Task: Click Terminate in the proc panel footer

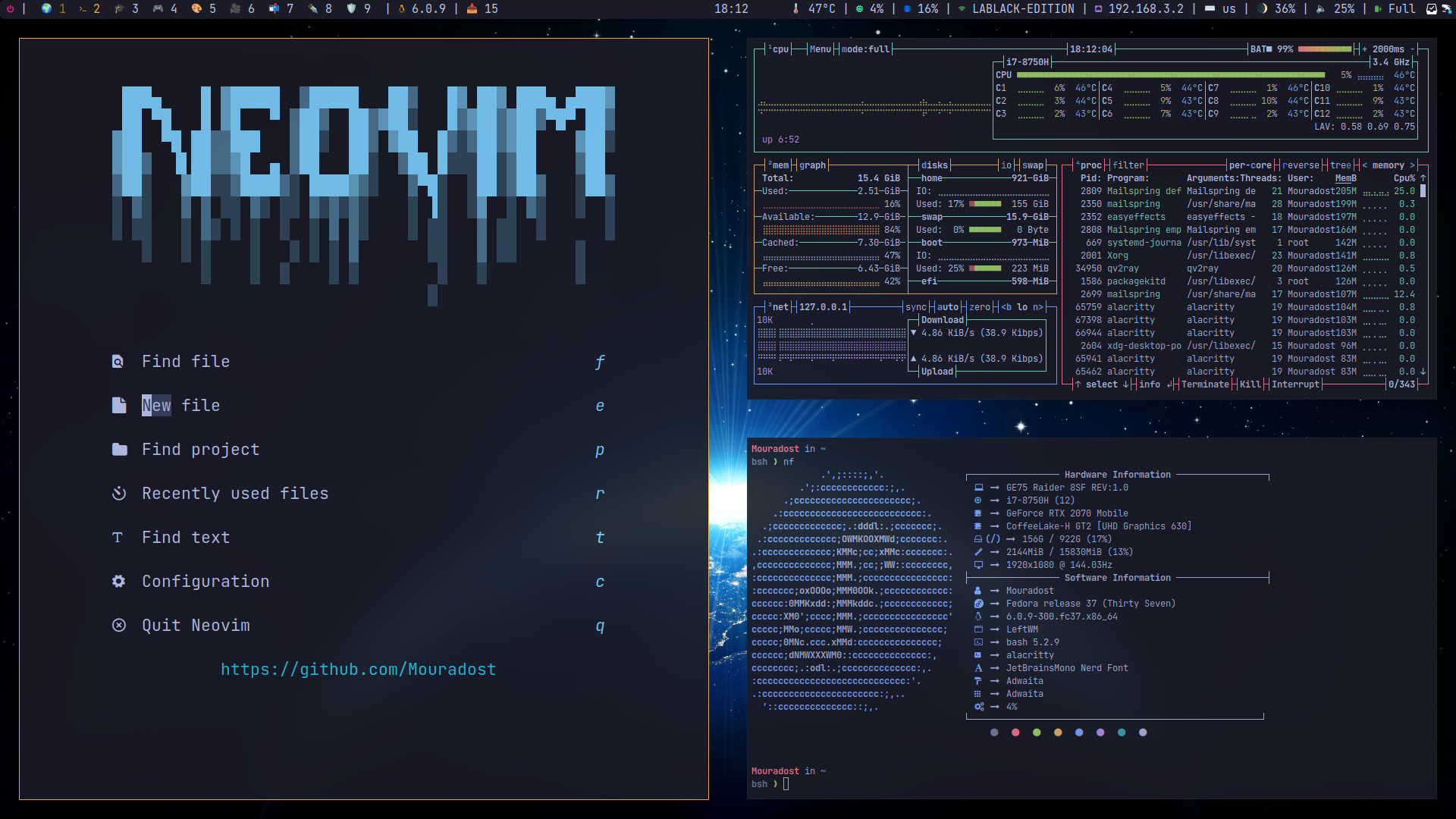Action: pos(1204,384)
